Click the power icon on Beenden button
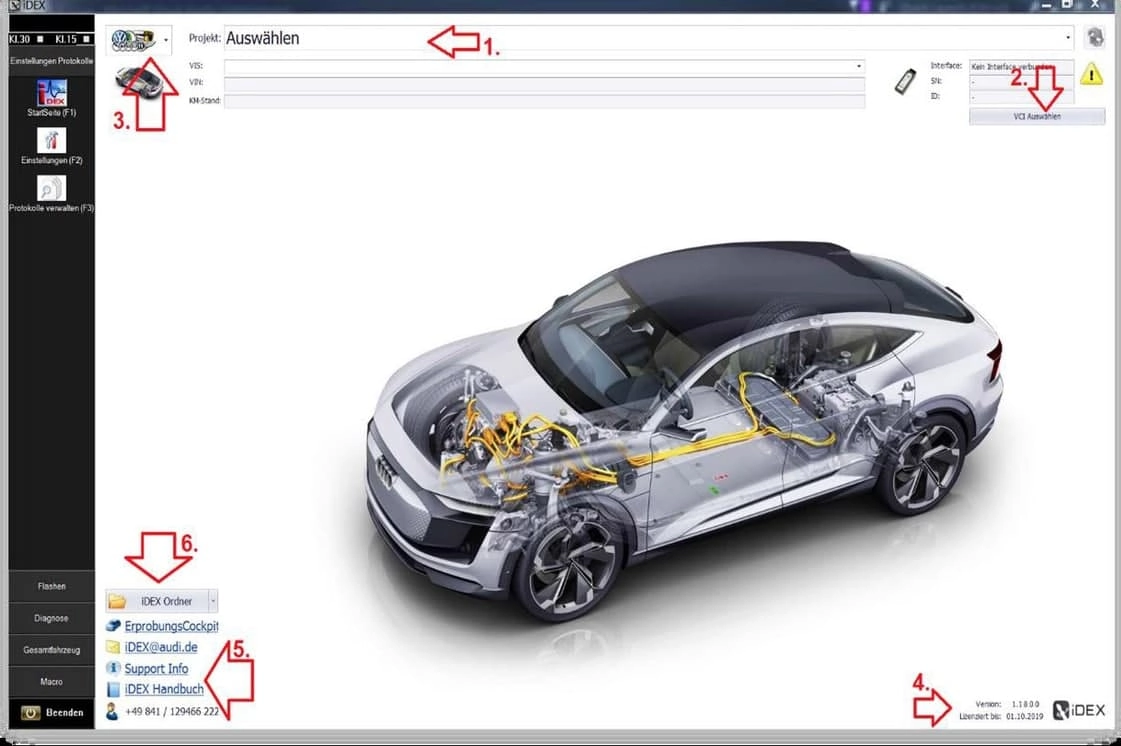The image size is (1121, 746). tap(30, 713)
